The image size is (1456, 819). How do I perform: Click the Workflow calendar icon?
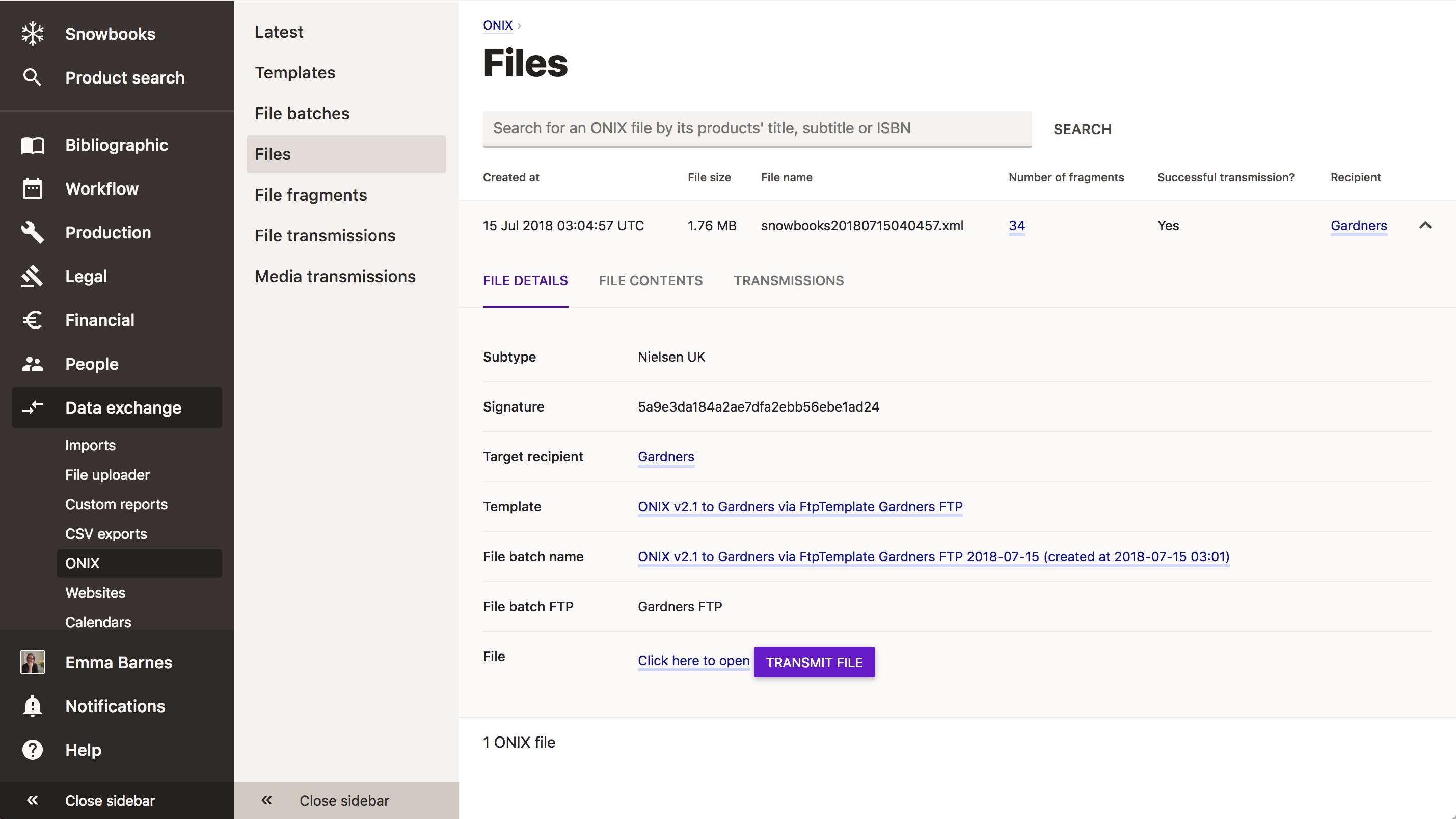pos(32,189)
